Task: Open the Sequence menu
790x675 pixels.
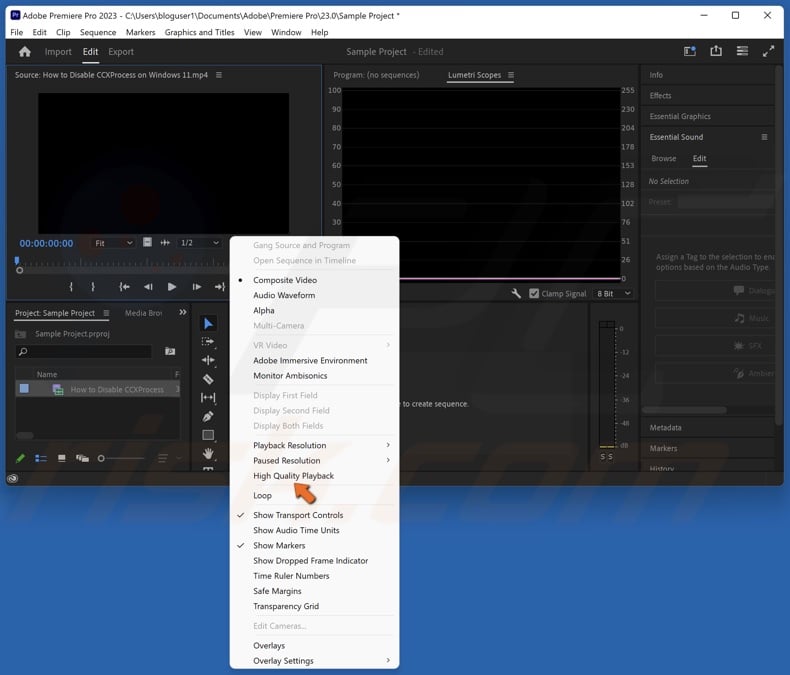Action: [x=98, y=32]
